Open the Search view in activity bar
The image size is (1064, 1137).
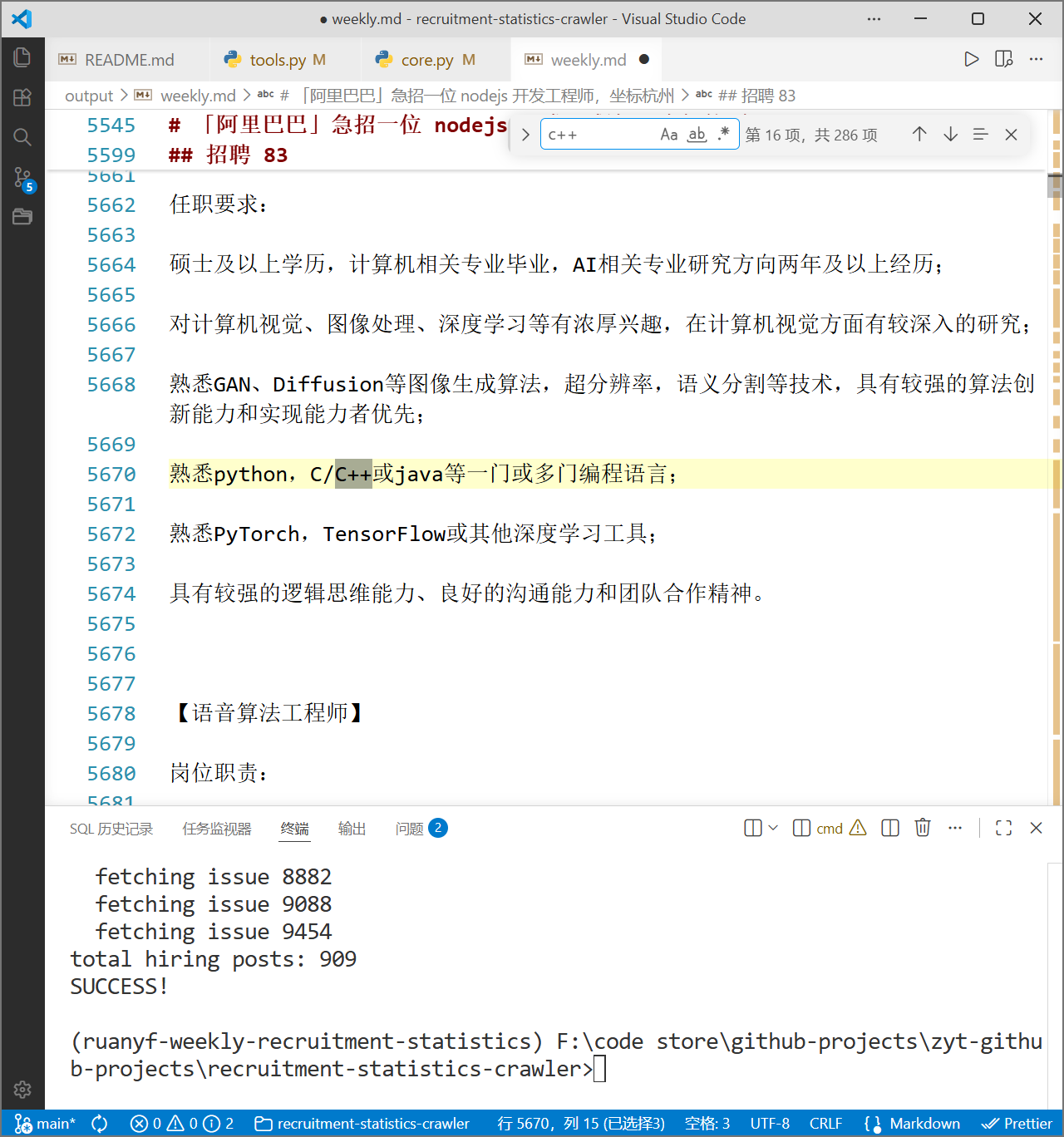(22, 137)
